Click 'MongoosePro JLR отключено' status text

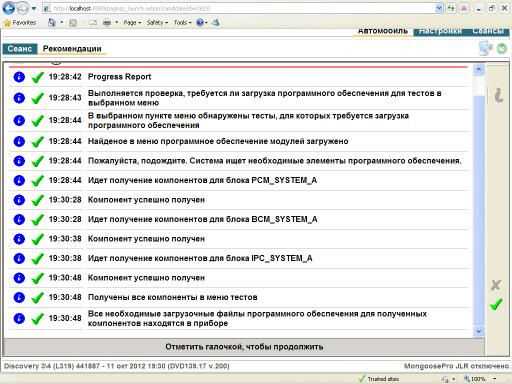click(457, 366)
